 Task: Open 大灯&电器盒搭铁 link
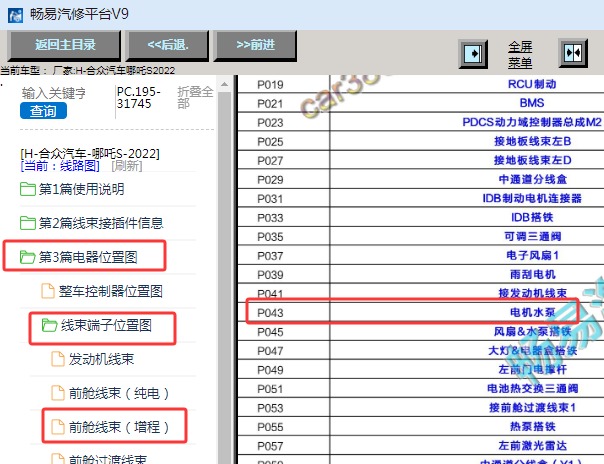coord(532,350)
